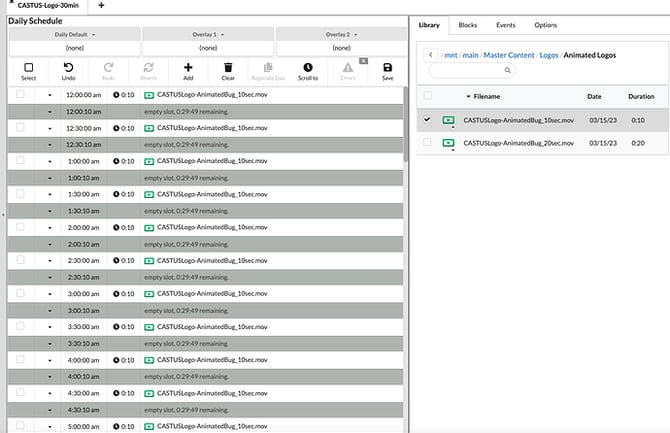Switch to the Events tab
The image size is (670, 433).
[x=506, y=24]
